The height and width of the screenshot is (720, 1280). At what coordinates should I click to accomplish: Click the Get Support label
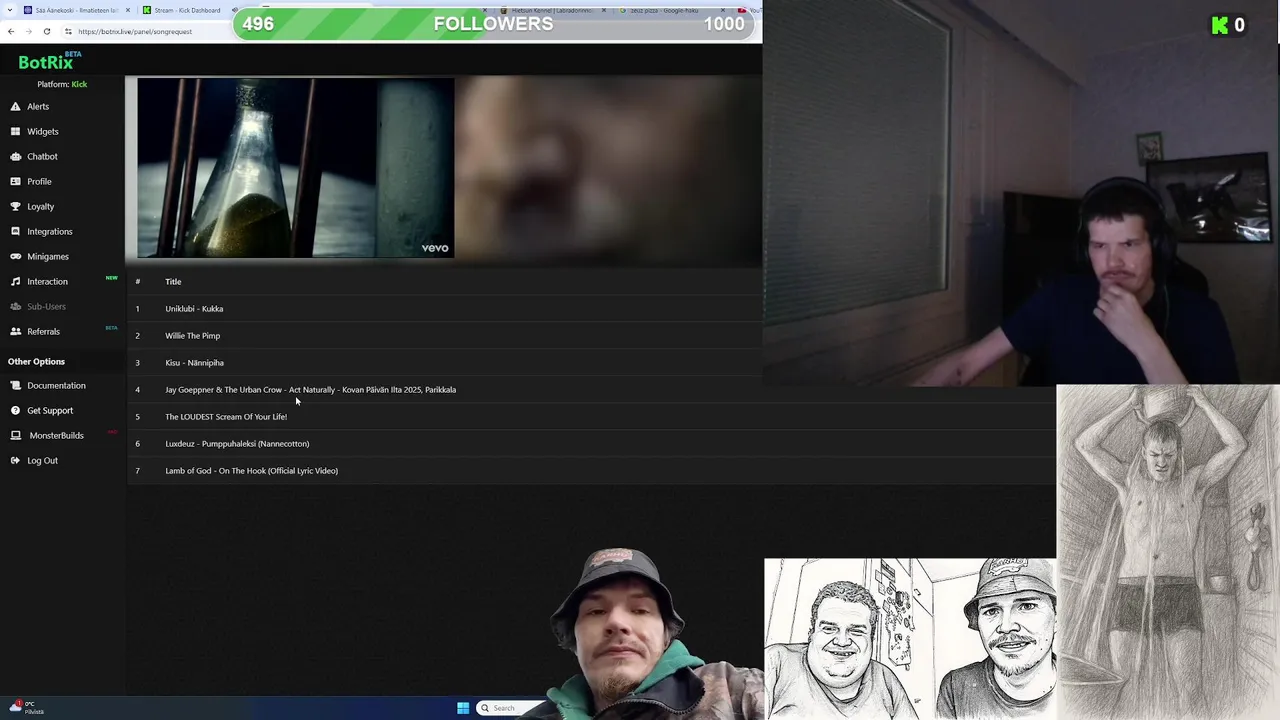(50, 410)
